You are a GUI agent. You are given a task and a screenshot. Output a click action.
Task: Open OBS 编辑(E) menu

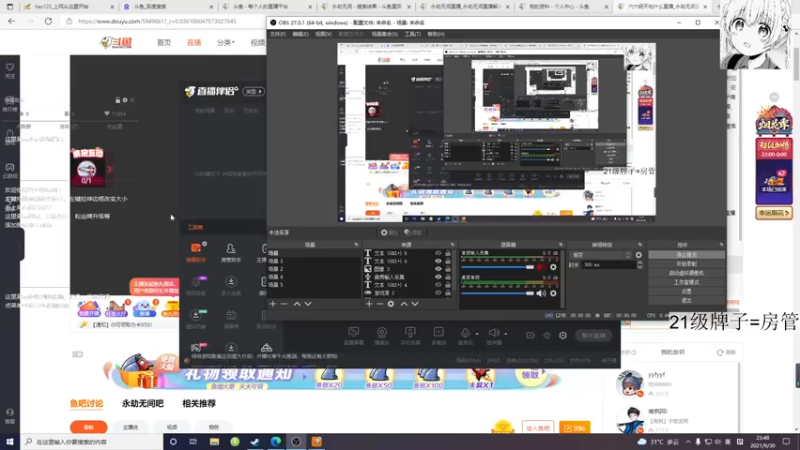point(301,34)
